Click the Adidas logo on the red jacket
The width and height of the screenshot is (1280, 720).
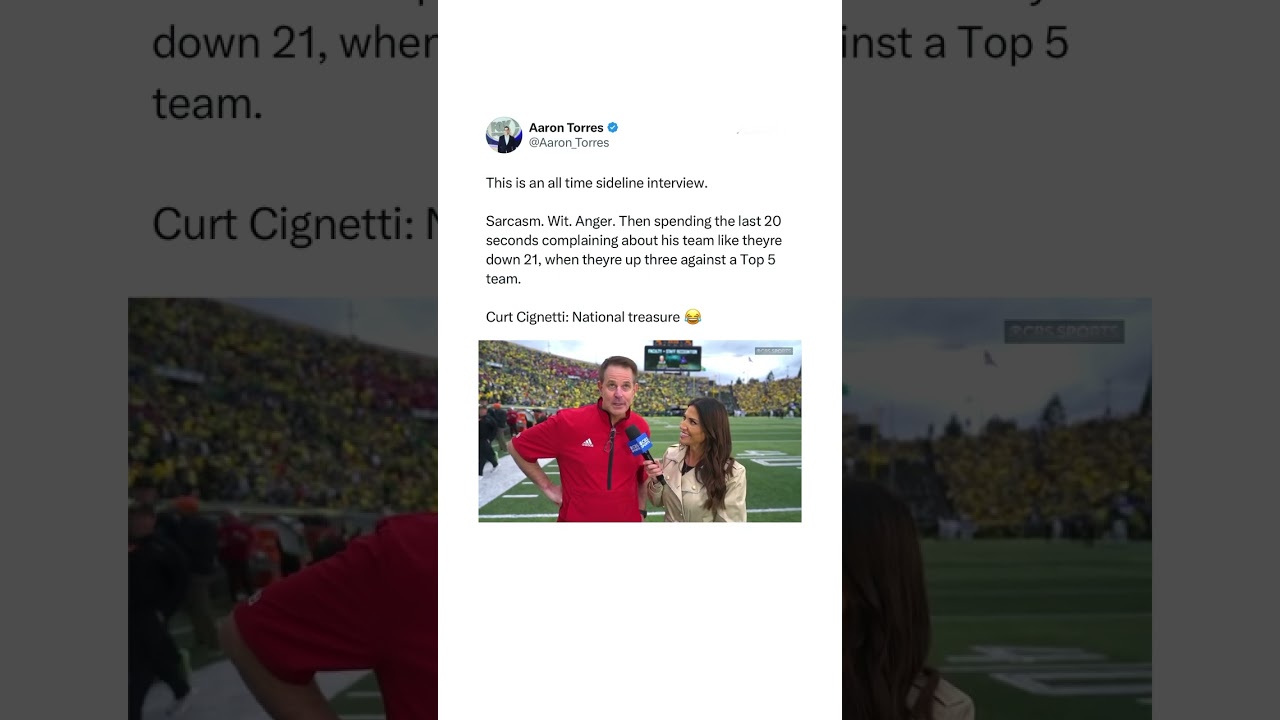click(587, 442)
